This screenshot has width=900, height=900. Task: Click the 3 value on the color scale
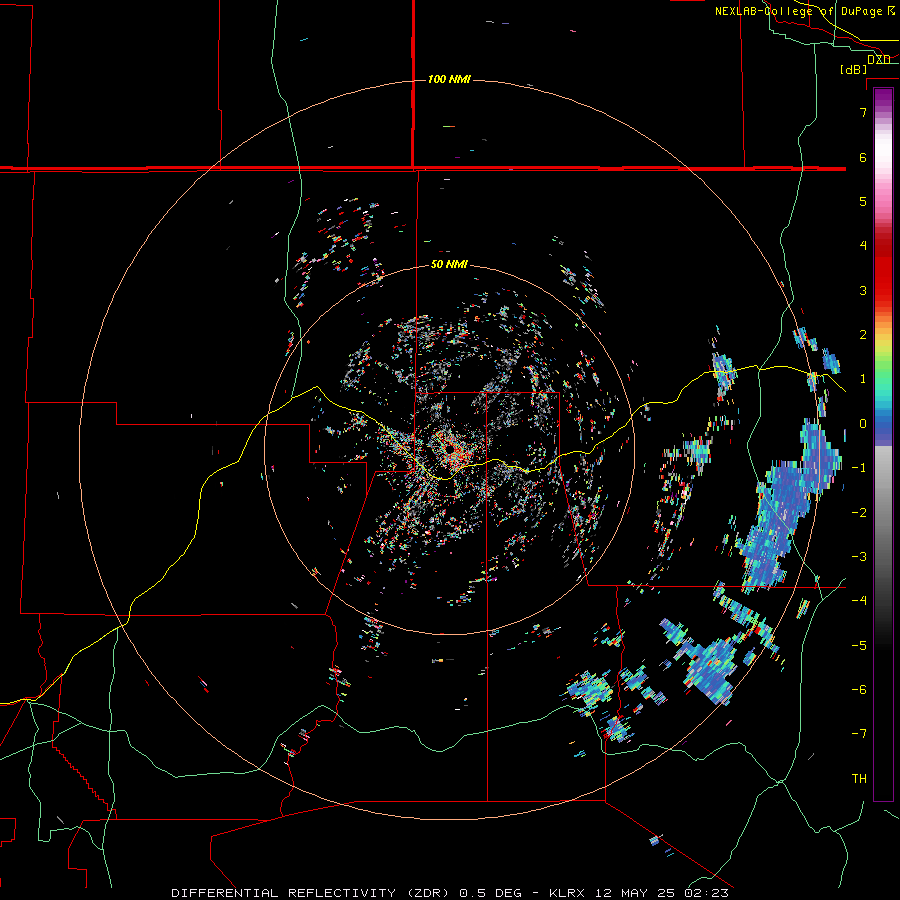pos(863,290)
